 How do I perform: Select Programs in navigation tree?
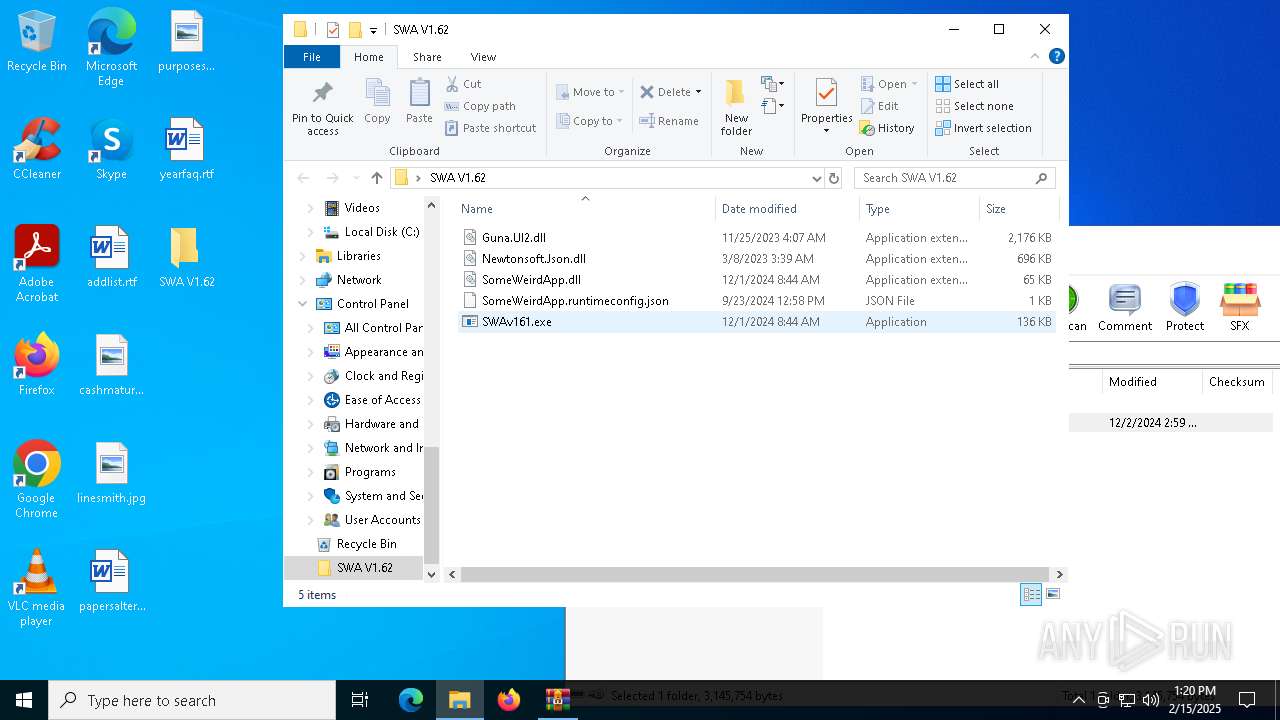point(370,472)
